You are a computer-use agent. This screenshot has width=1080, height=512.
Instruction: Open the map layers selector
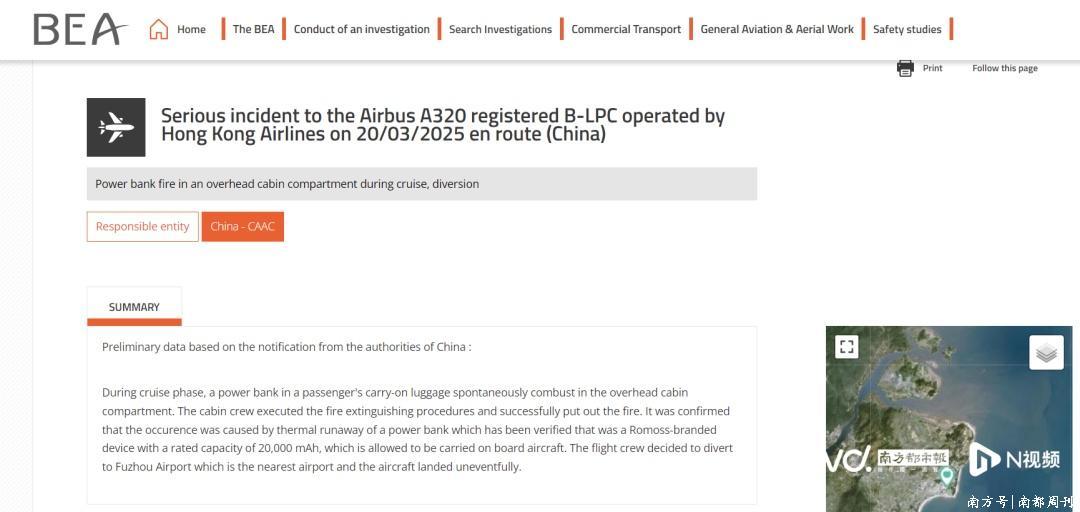pos(1046,352)
